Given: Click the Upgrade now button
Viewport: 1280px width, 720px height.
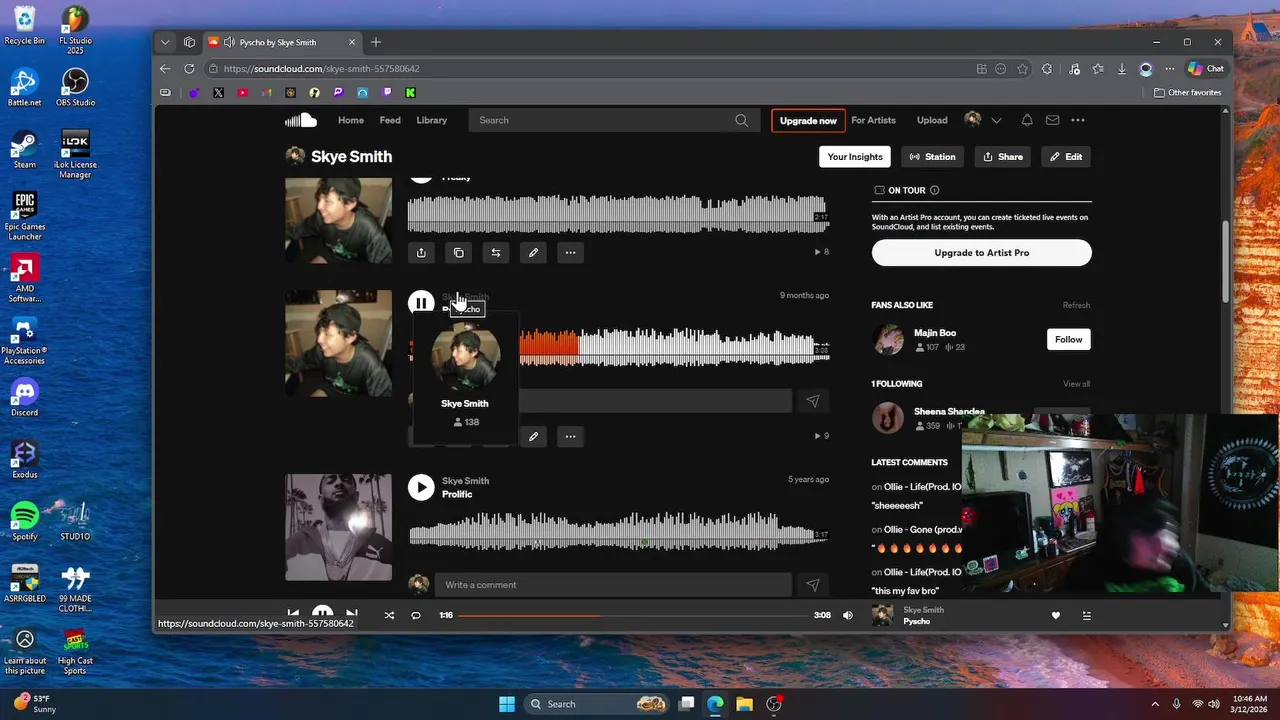Looking at the screenshot, I should pyautogui.click(x=808, y=121).
